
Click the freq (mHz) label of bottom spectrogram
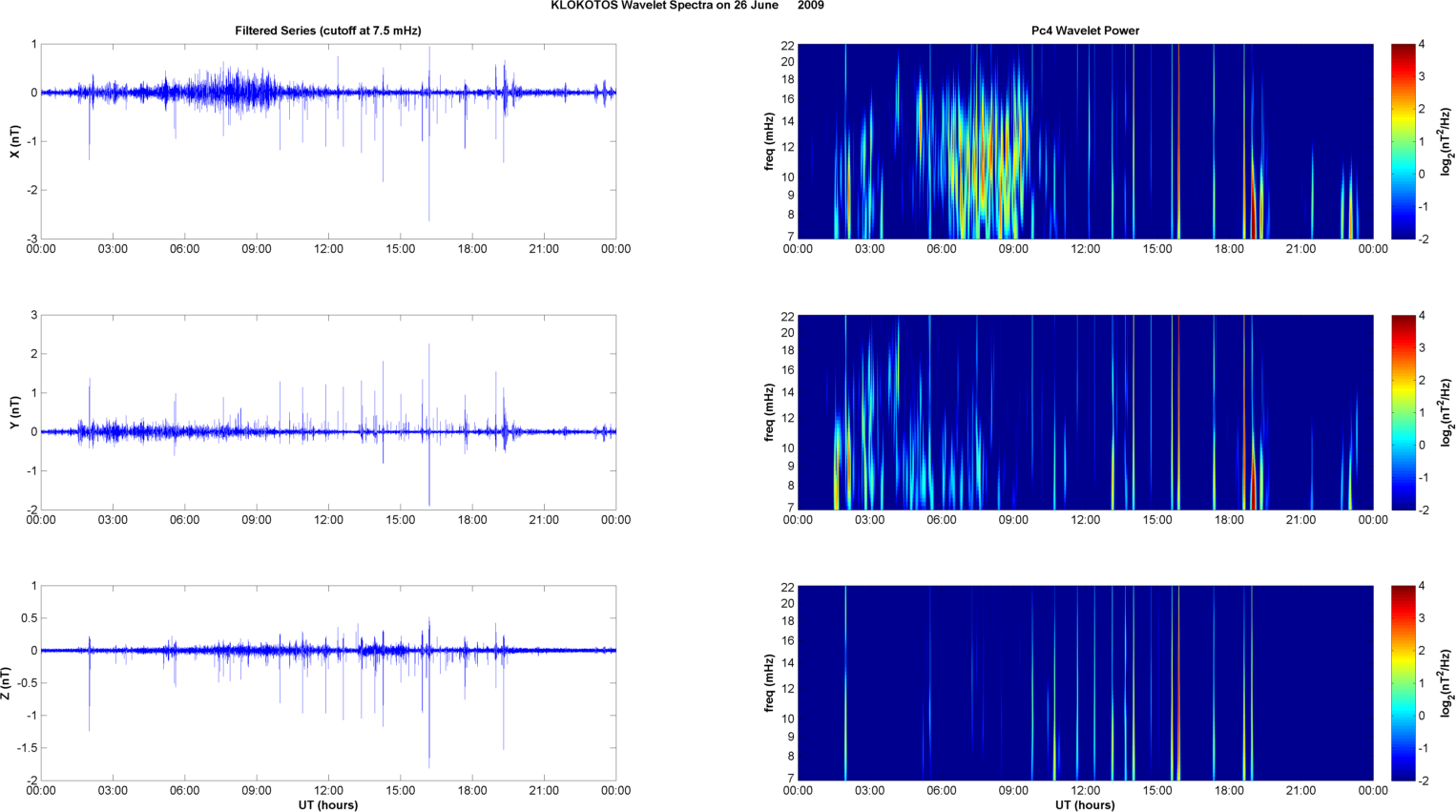point(768,683)
